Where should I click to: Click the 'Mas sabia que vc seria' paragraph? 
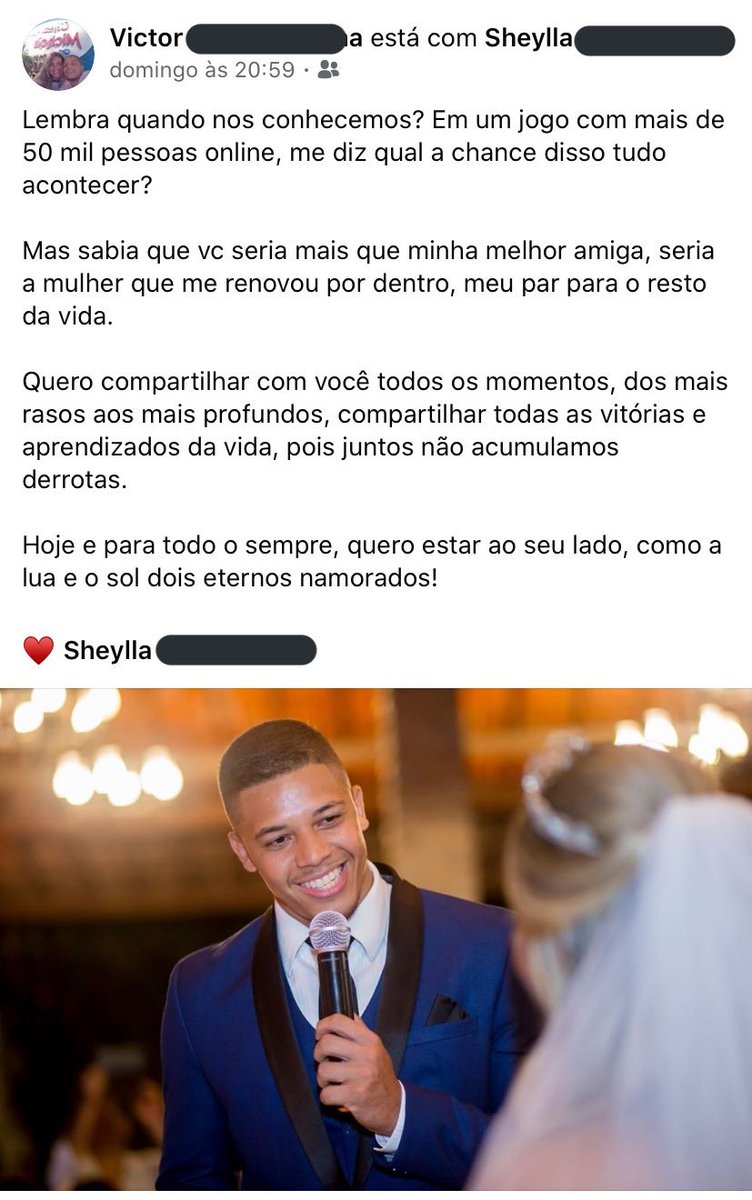(x=368, y=283)
